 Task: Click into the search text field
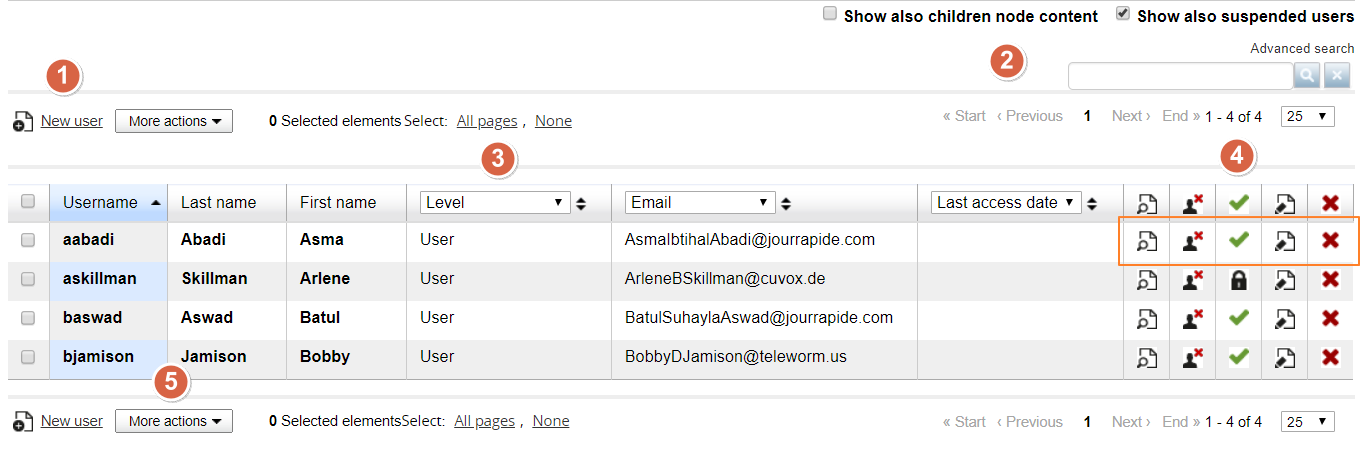[1180, 76]
